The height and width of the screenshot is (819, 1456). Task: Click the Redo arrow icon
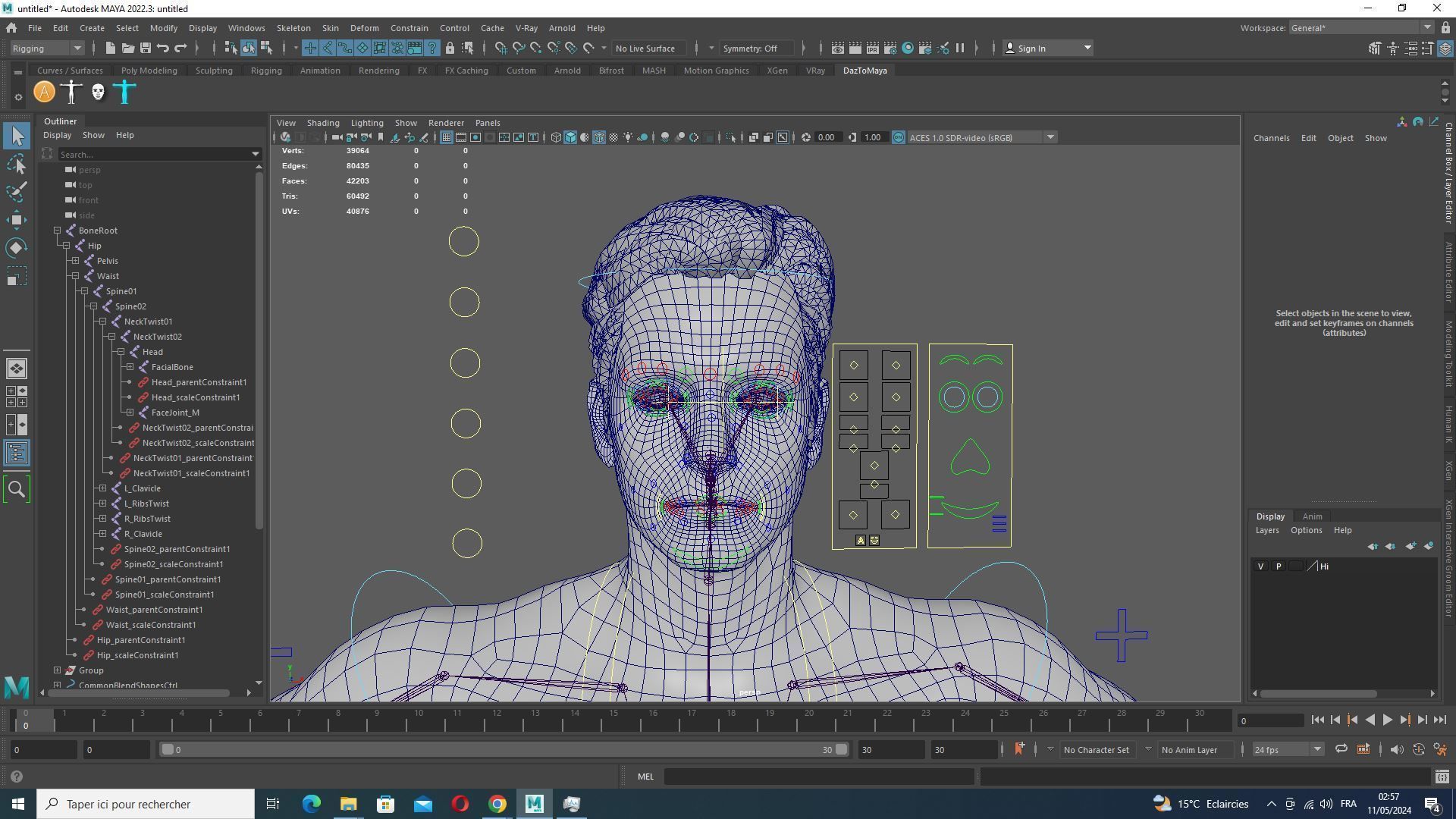[x=180, y=49]
